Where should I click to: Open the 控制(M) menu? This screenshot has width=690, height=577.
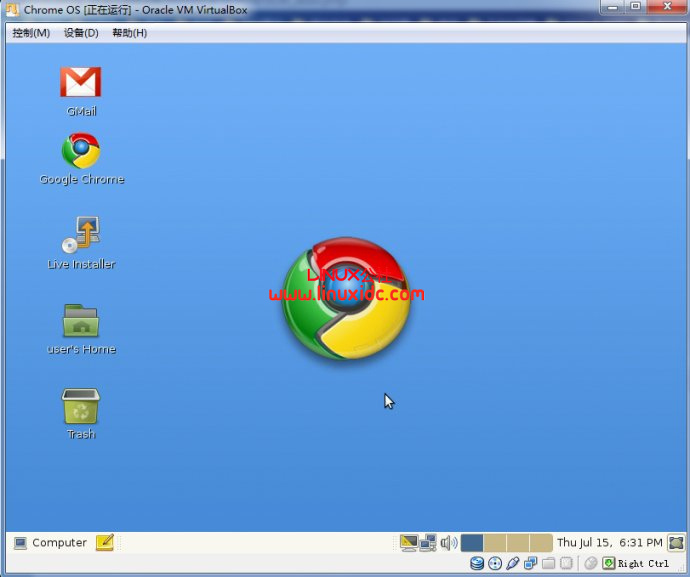coord(31,33)
